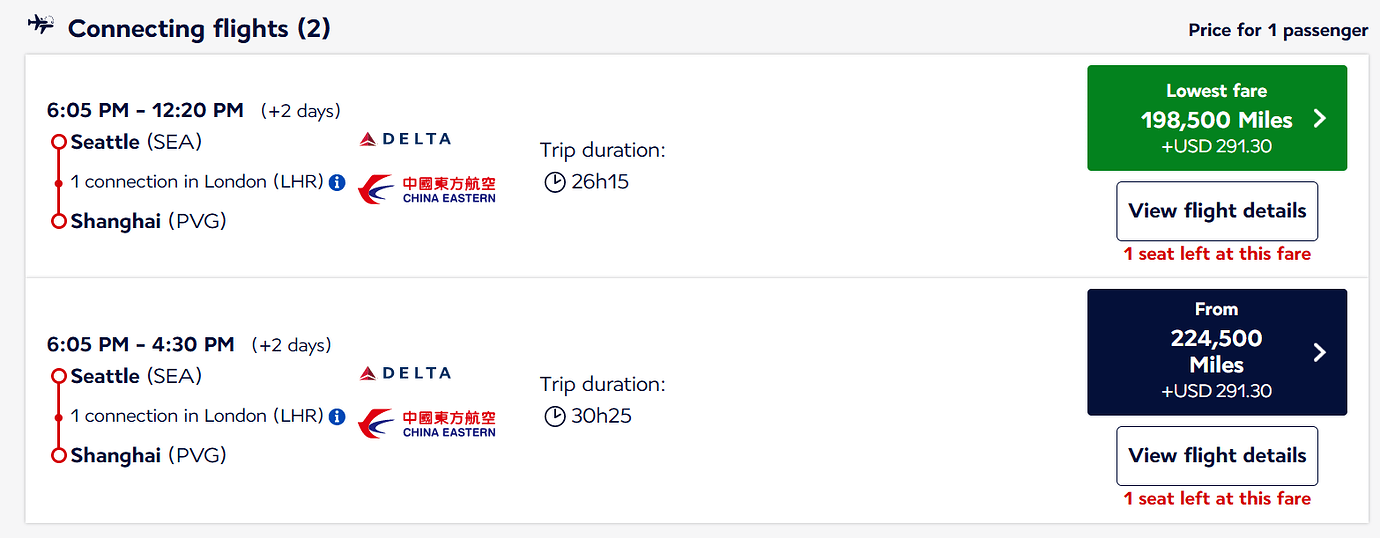The image size is (1380, 538).
Task: Click the 6:05 PM - 4:30 PM flight time
Action: click(140, 345)
